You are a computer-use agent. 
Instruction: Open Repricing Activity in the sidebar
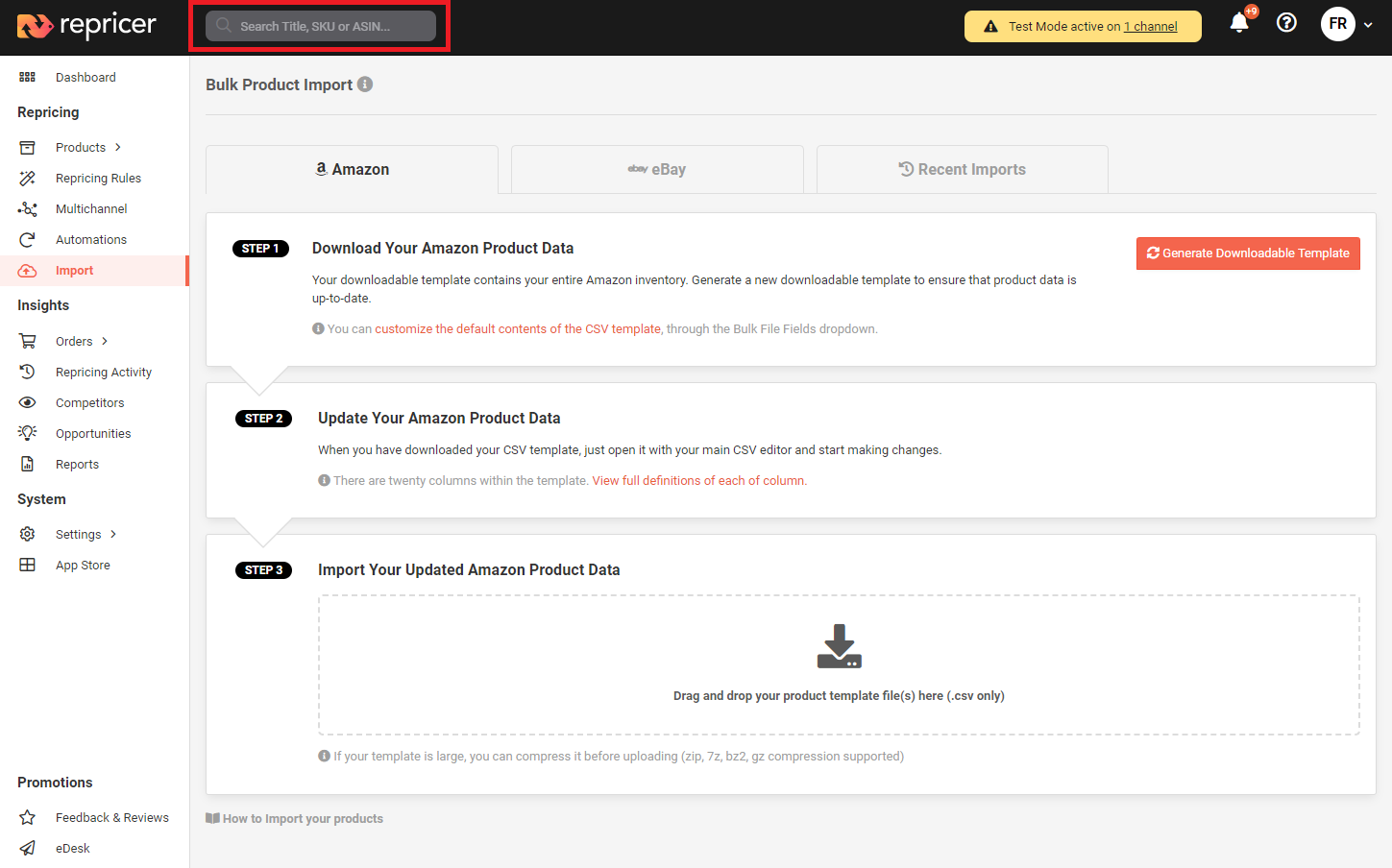tap(104, 372)
